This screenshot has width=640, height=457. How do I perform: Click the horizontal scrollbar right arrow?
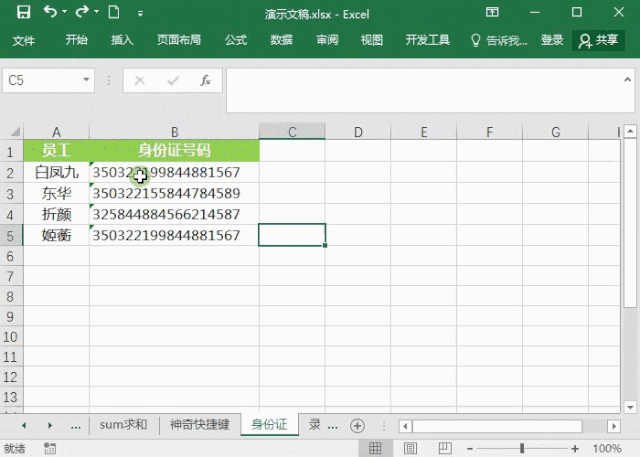tap(613, 426)
